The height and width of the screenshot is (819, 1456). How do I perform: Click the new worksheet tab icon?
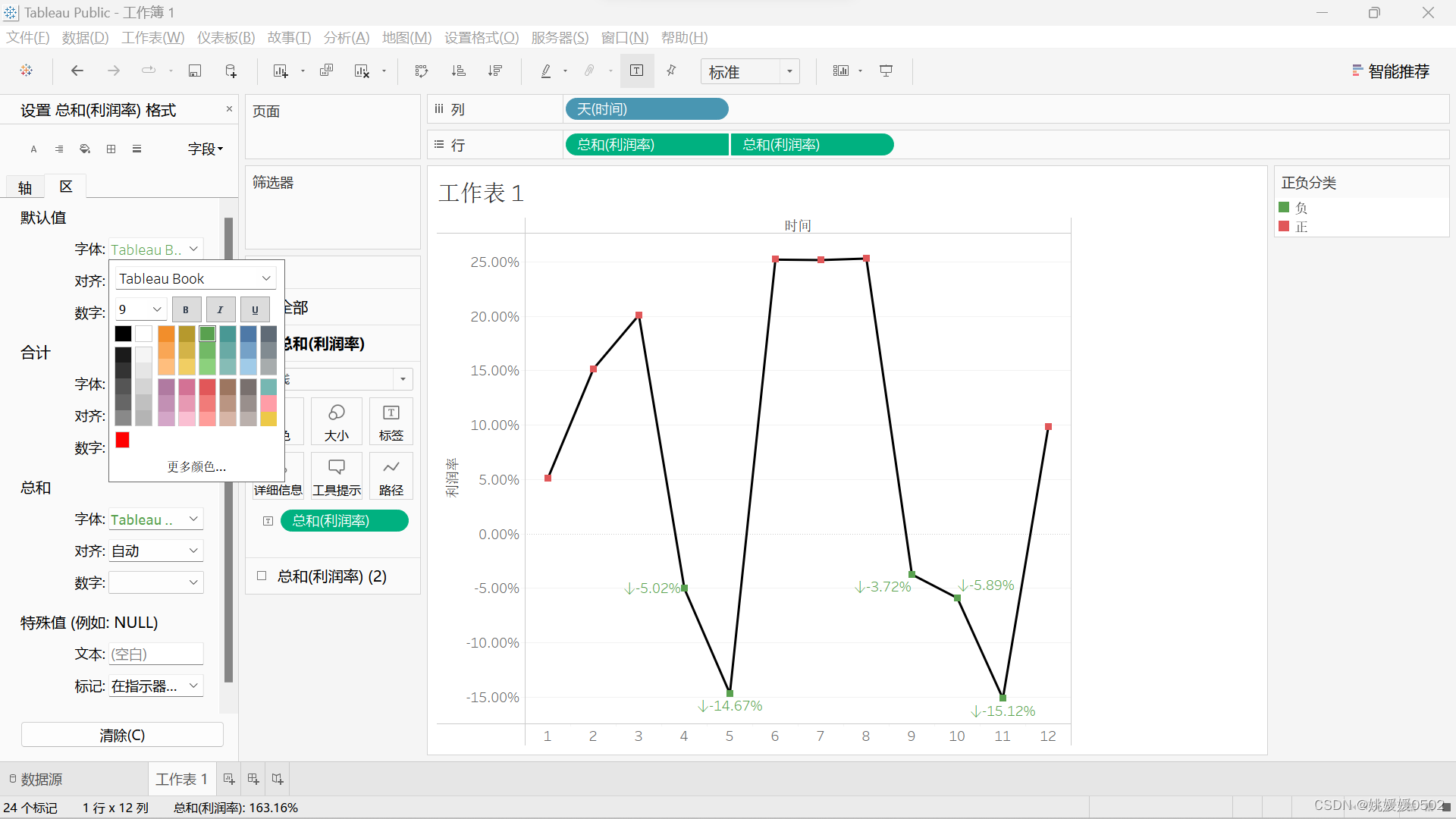[x=228, y=779]
